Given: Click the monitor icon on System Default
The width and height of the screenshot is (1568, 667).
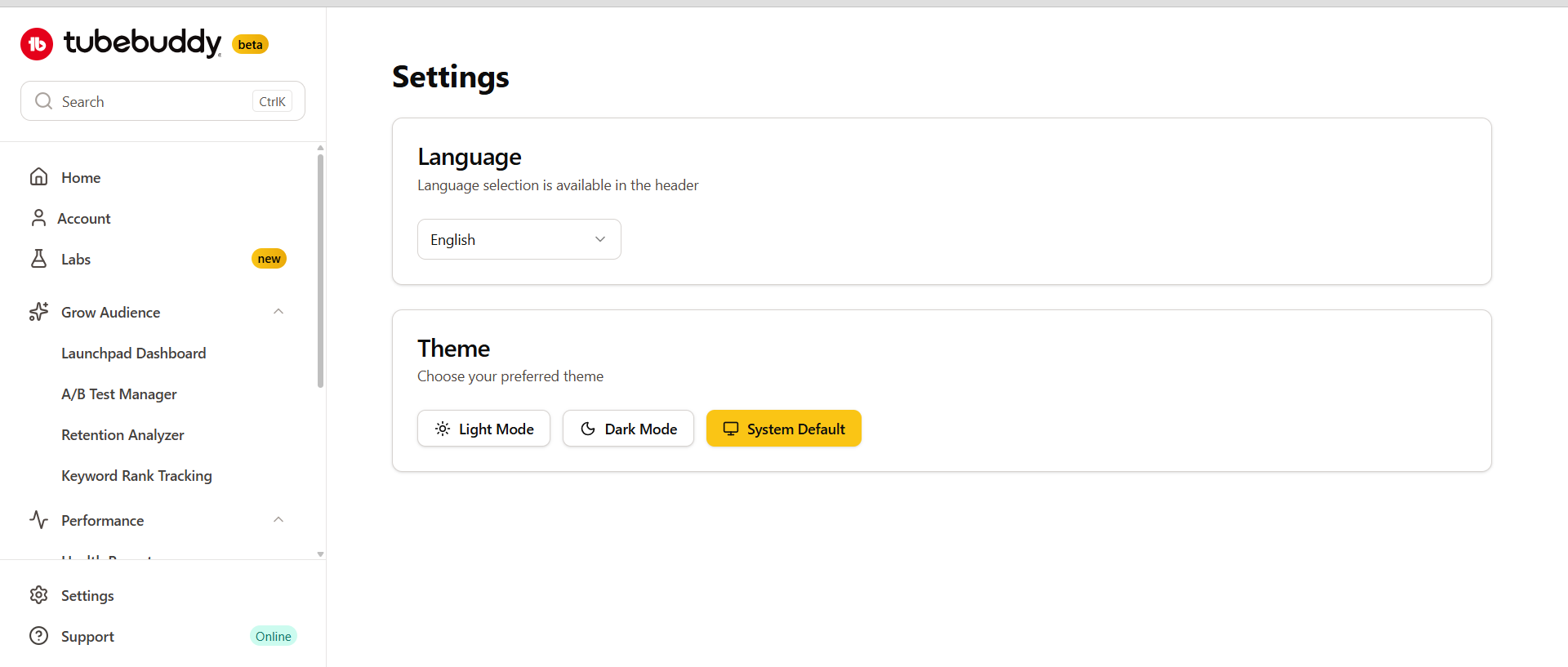Looking at the screenshot, I should pos(731,429).
